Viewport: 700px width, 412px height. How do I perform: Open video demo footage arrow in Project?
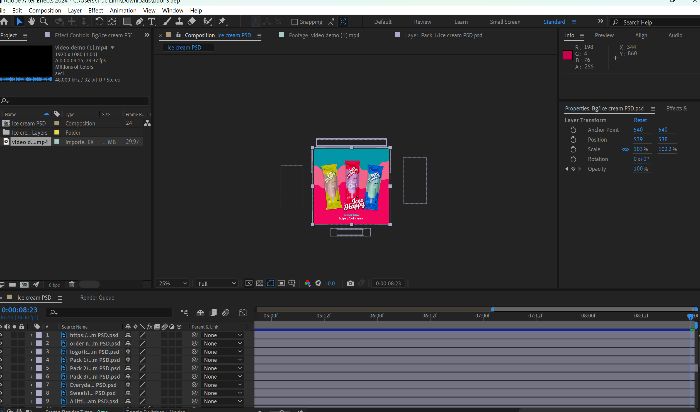(113, 47)
